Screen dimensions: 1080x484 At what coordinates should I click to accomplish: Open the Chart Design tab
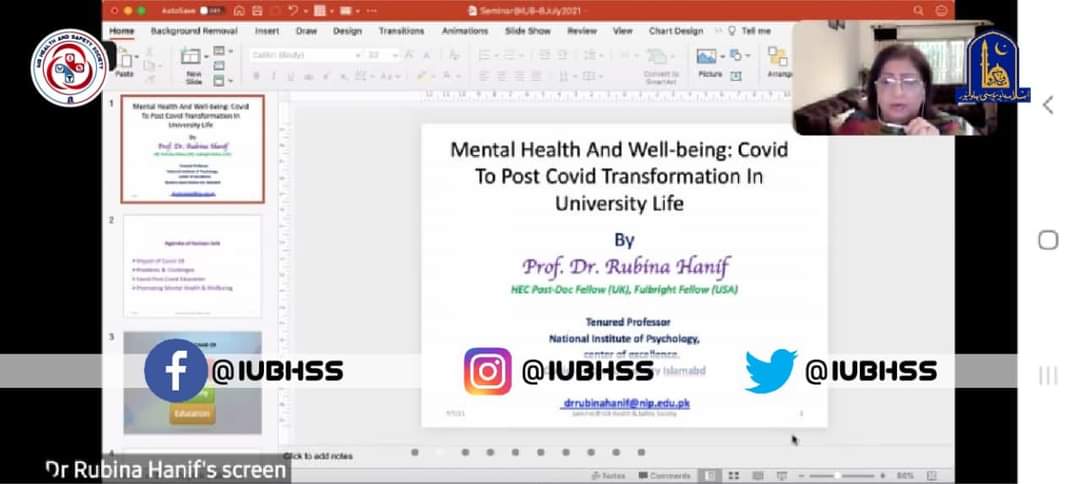676,31
